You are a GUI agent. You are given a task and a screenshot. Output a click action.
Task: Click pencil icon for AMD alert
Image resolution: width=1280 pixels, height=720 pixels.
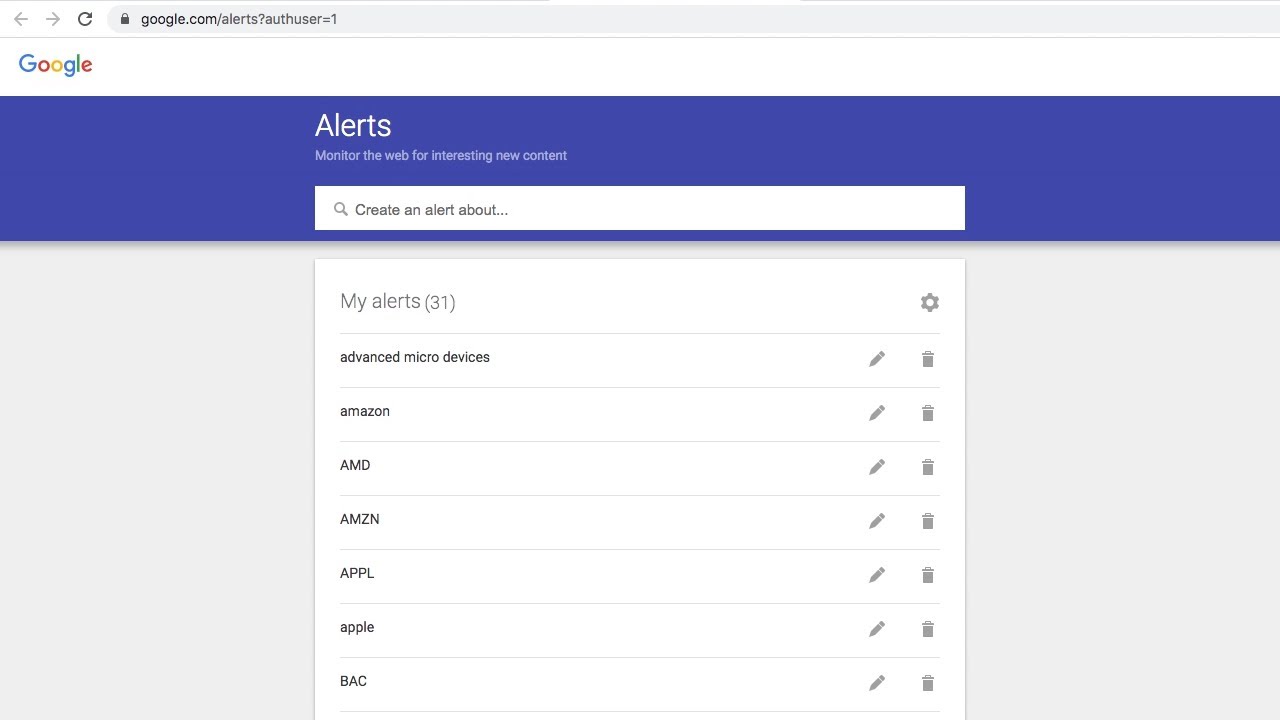click(x=877, y=467)
